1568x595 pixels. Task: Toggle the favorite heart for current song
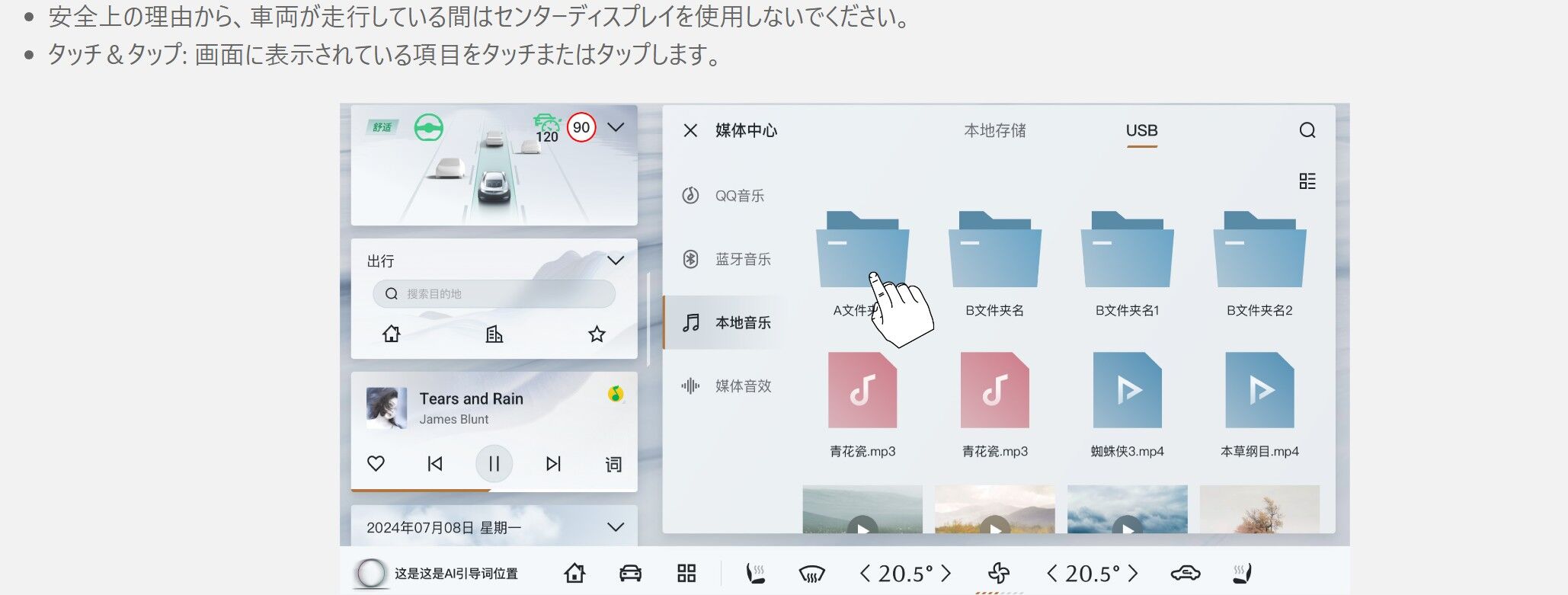[x=376, y=463]
